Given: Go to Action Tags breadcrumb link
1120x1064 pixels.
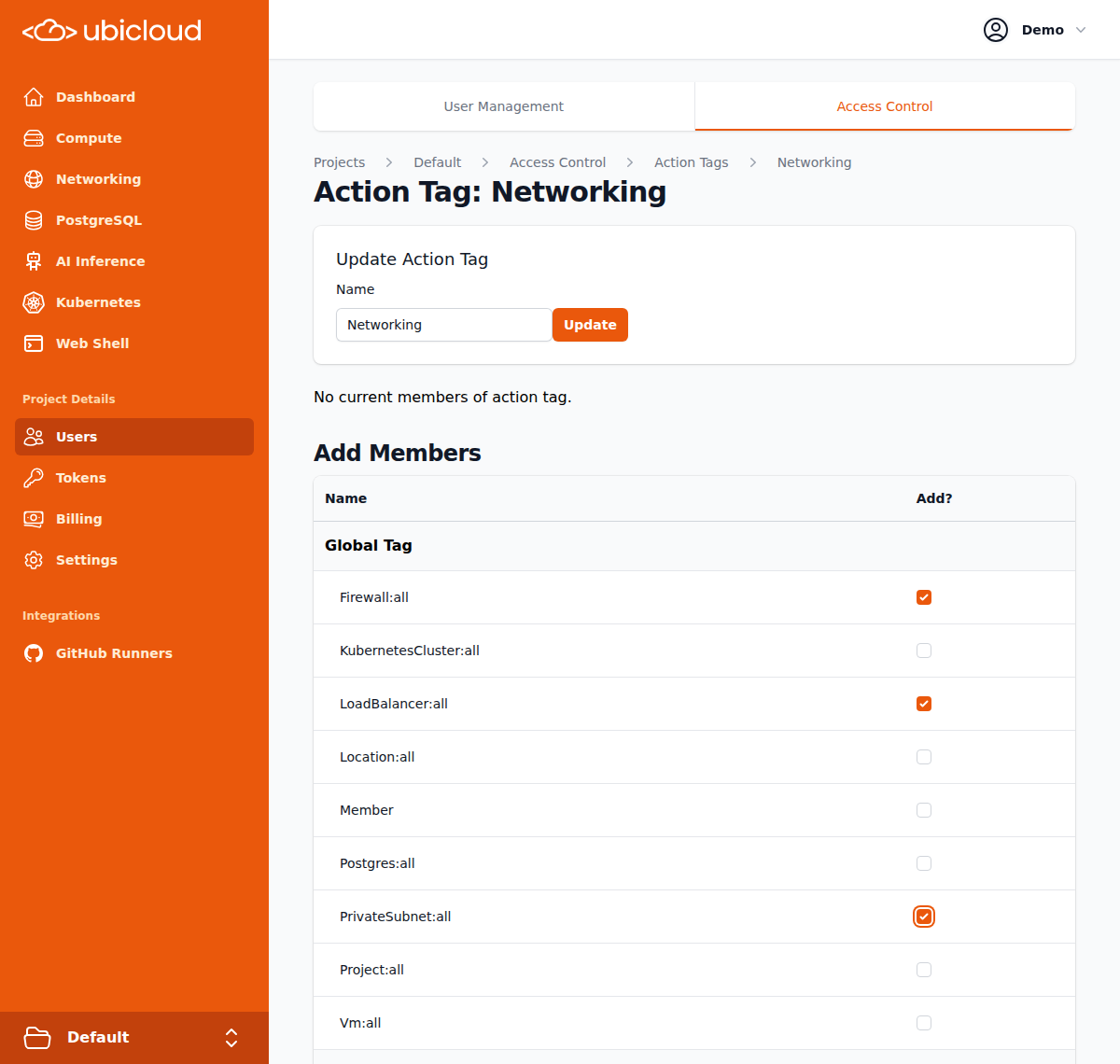Looking at the screenshot, I should coord(692,162).
